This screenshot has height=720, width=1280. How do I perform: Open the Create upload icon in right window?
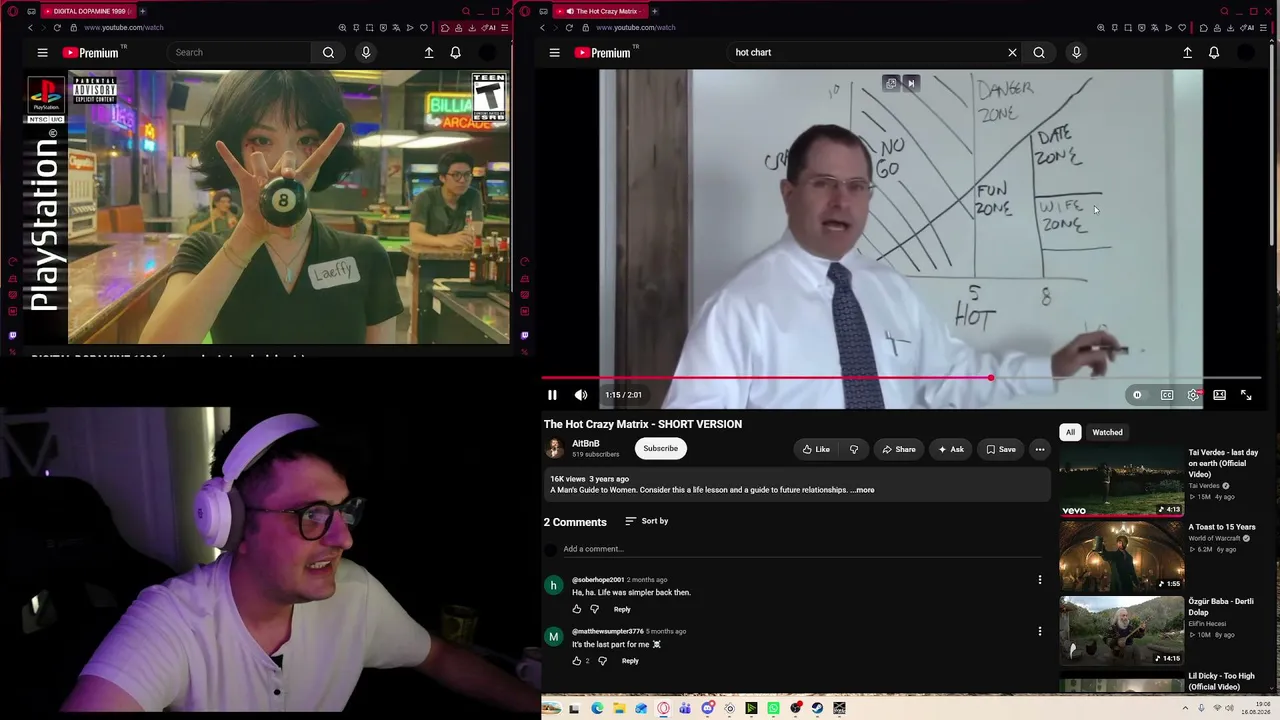pyautogui.click(x=1188, y=52)
